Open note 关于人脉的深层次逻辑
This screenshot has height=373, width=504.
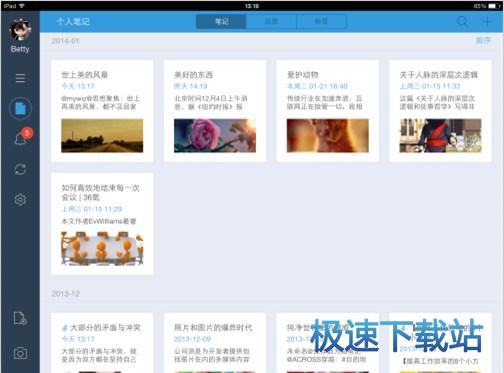pos(440,111)
